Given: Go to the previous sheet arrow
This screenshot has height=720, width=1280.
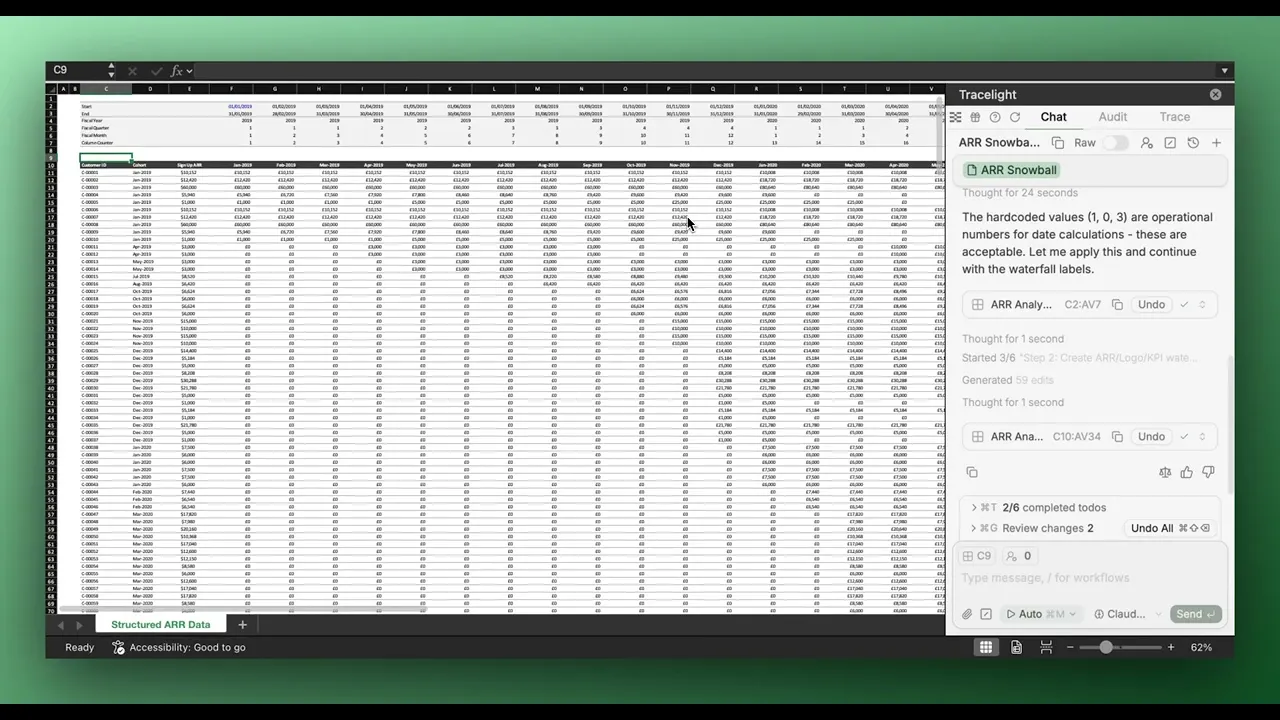Looking at the screenshot, I should click(x=60, y=625).
